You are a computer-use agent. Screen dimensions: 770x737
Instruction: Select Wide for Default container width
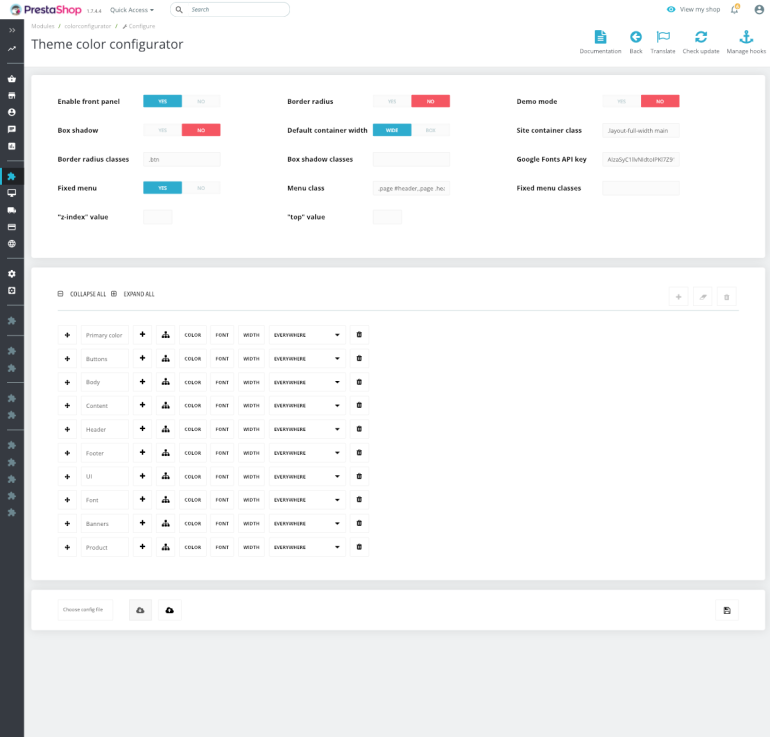click(392, 130)
